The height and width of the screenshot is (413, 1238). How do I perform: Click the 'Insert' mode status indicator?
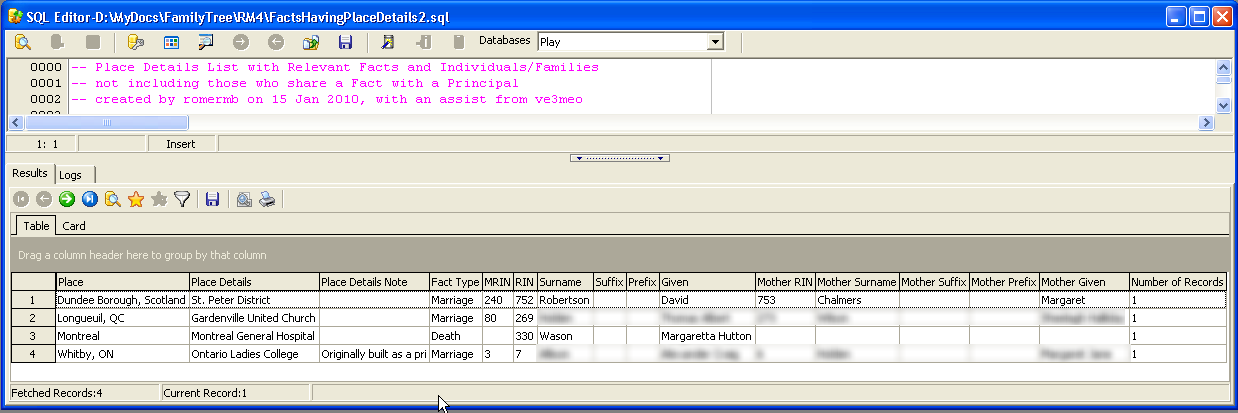180,144
